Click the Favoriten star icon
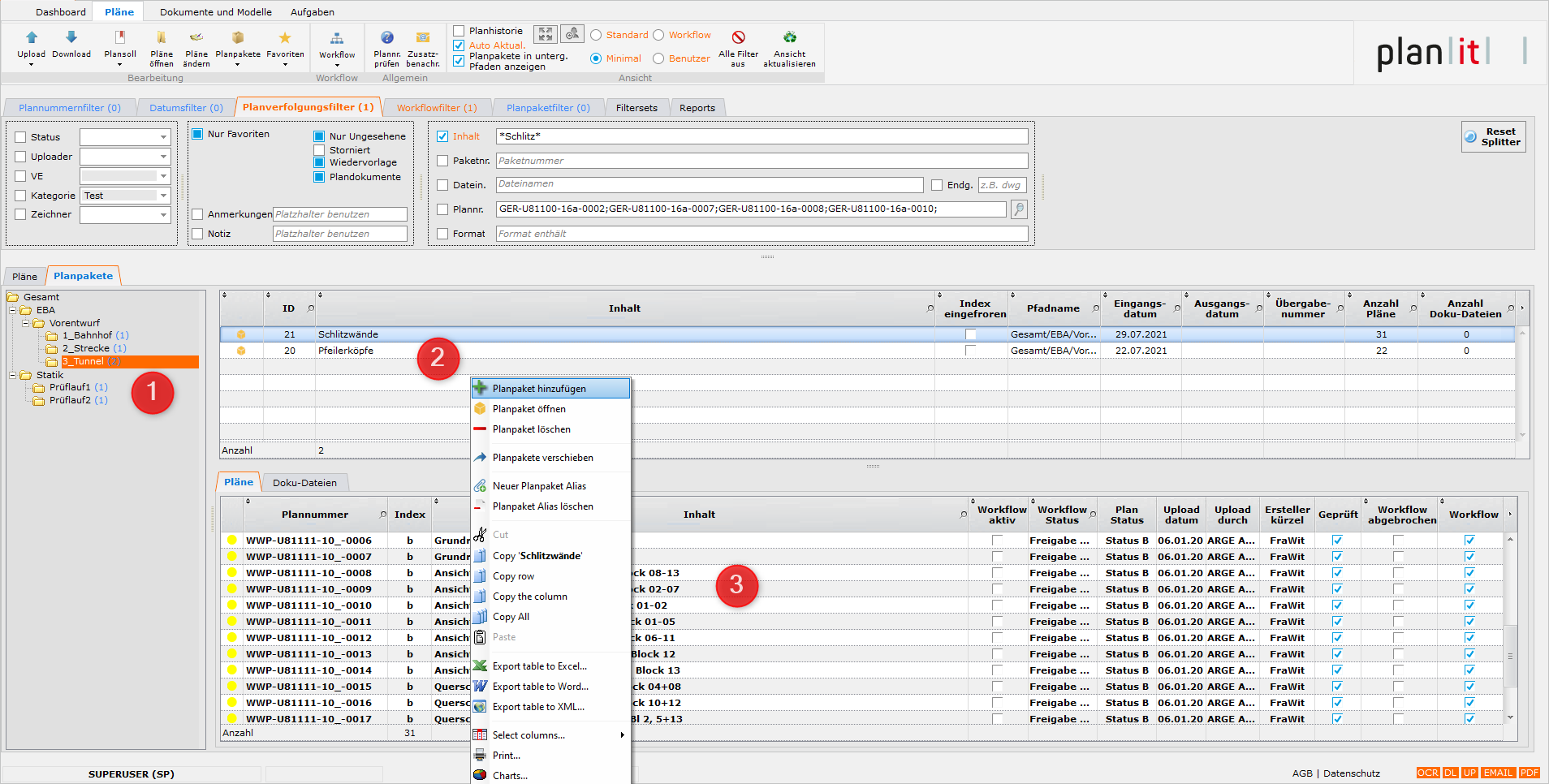 [285, 38]
